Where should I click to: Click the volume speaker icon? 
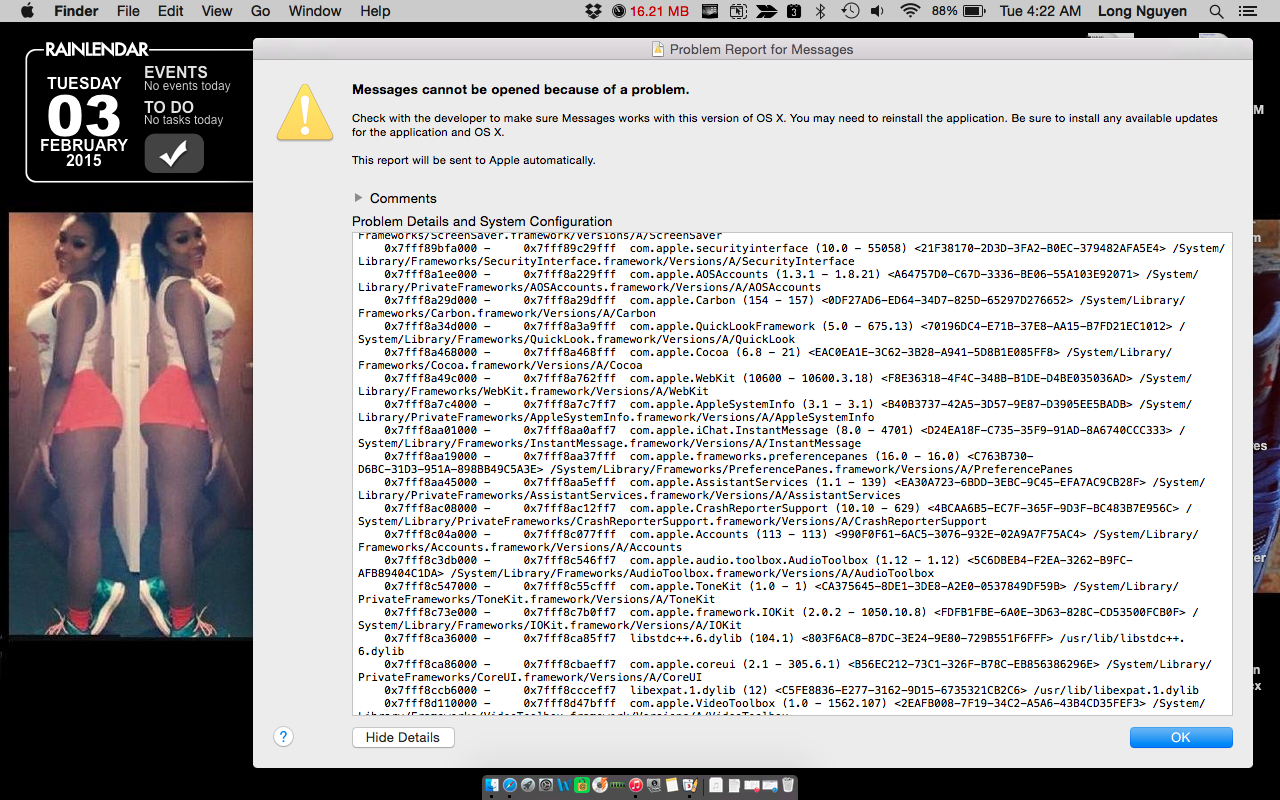click(x=877, y=11)
